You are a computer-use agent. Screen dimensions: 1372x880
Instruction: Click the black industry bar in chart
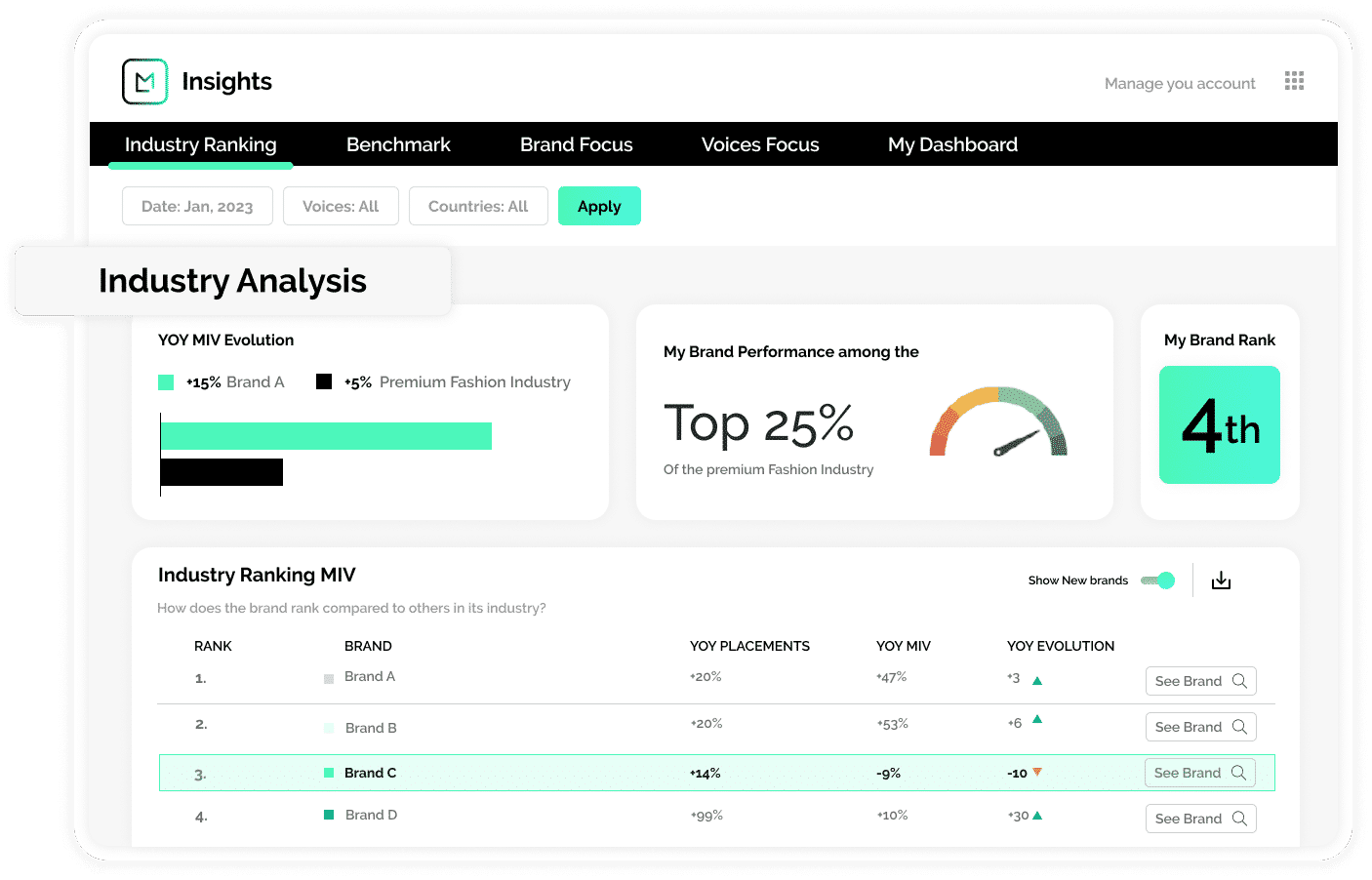click(x=222, y=472)
